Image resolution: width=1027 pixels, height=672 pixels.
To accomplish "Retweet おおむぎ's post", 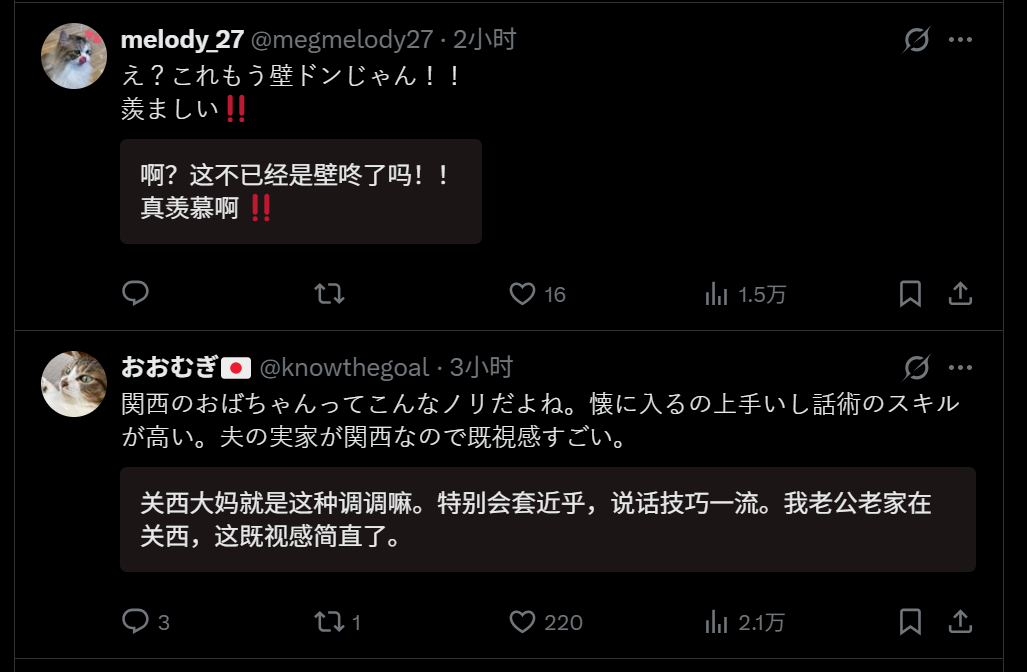I will pos(337,622).
